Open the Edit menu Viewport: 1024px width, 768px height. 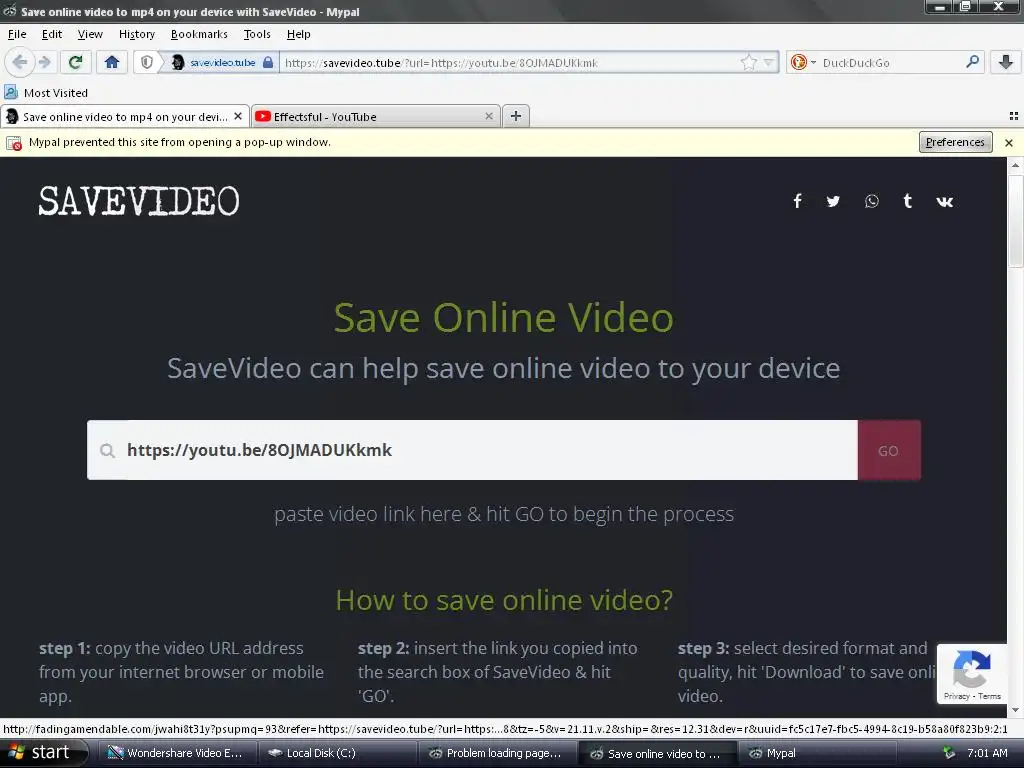(52, 34)
